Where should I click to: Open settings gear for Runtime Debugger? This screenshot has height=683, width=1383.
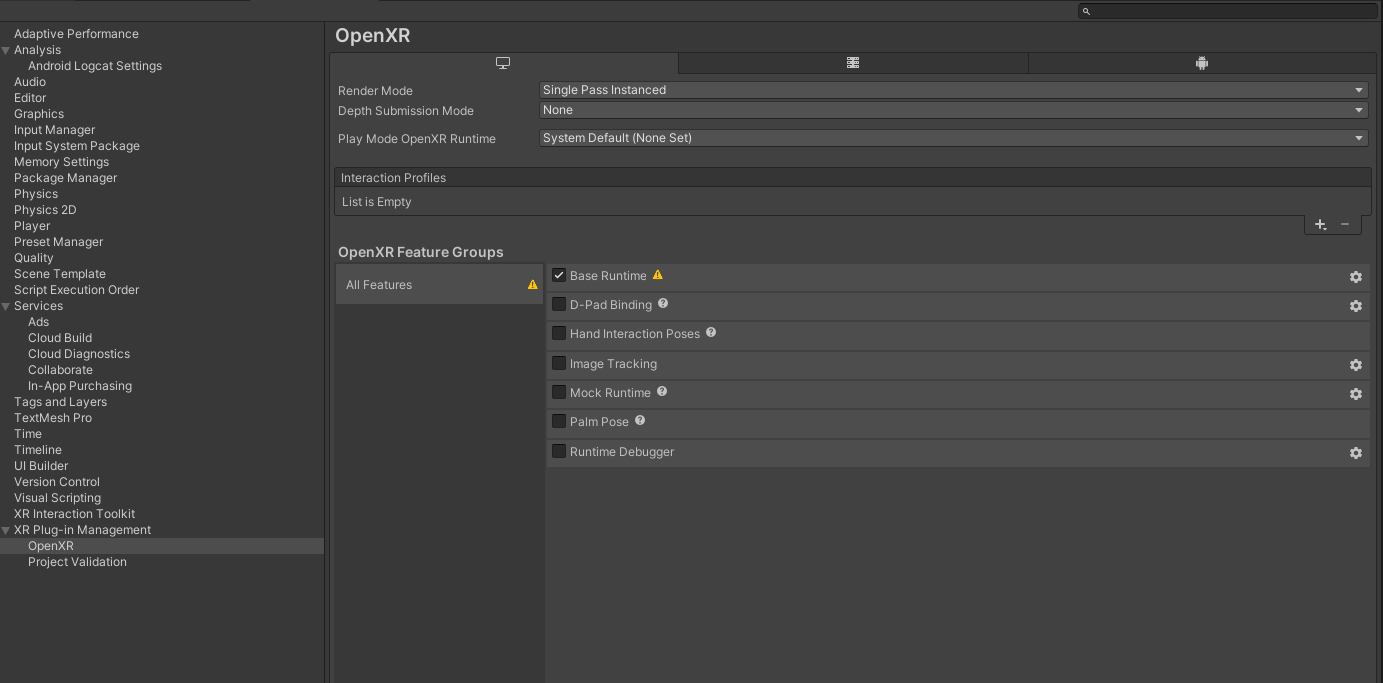[1356, 453]
